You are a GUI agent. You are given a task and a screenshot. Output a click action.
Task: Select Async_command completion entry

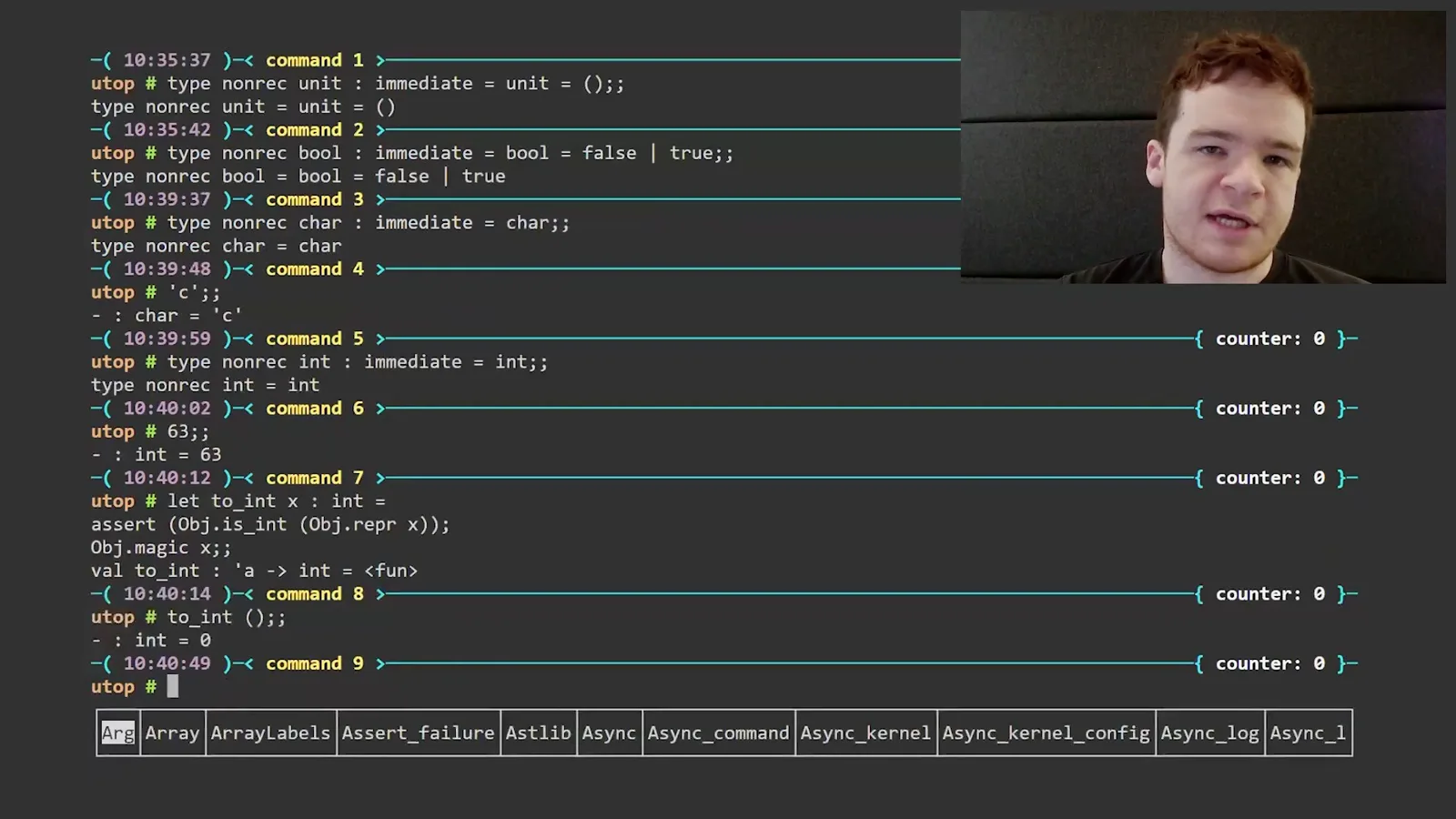718,733
